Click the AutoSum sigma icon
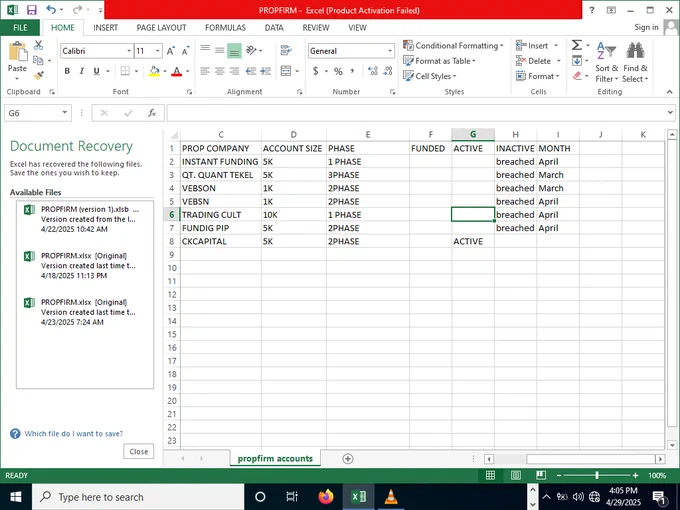 coord(577,45)
